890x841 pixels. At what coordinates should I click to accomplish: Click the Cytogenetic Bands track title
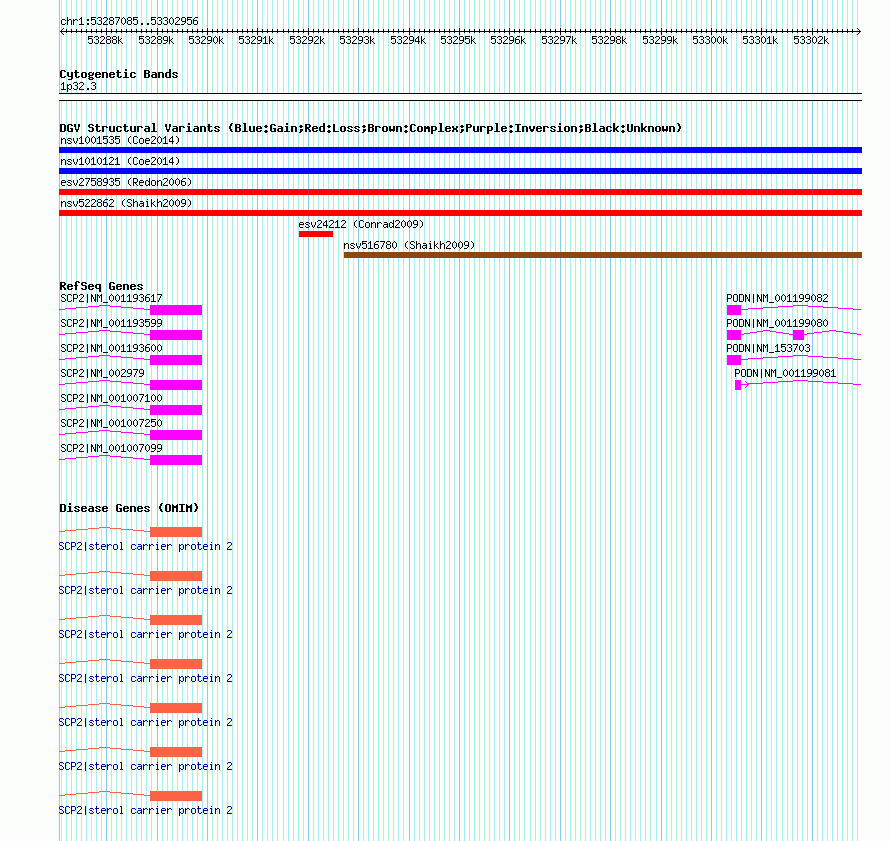point(119,74)
